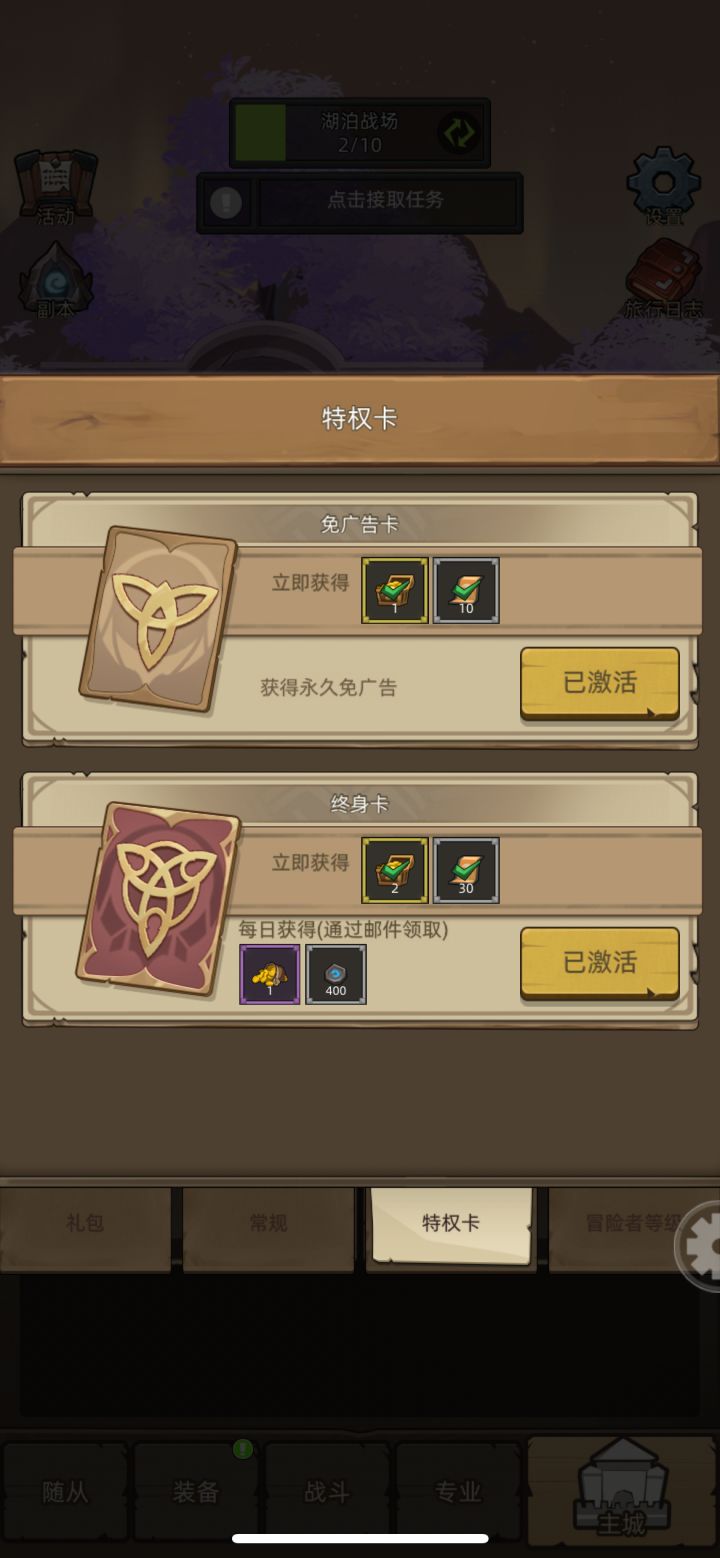The width and height of the screenshot is (720, 1558).
Task: Tap the 点击接取任务 quest bar
Action: tap(386, 203)
